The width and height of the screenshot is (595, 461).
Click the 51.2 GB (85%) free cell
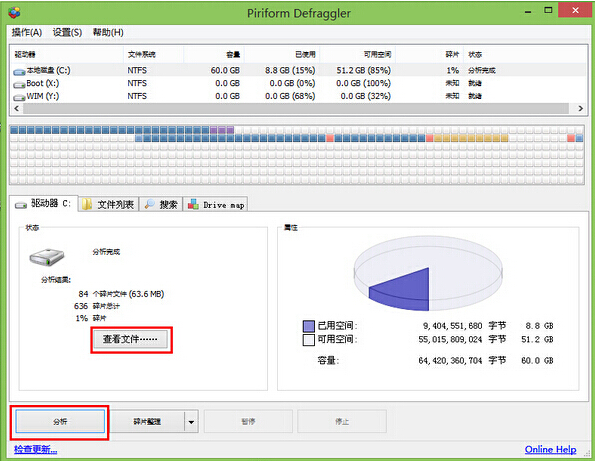(364, 71)
